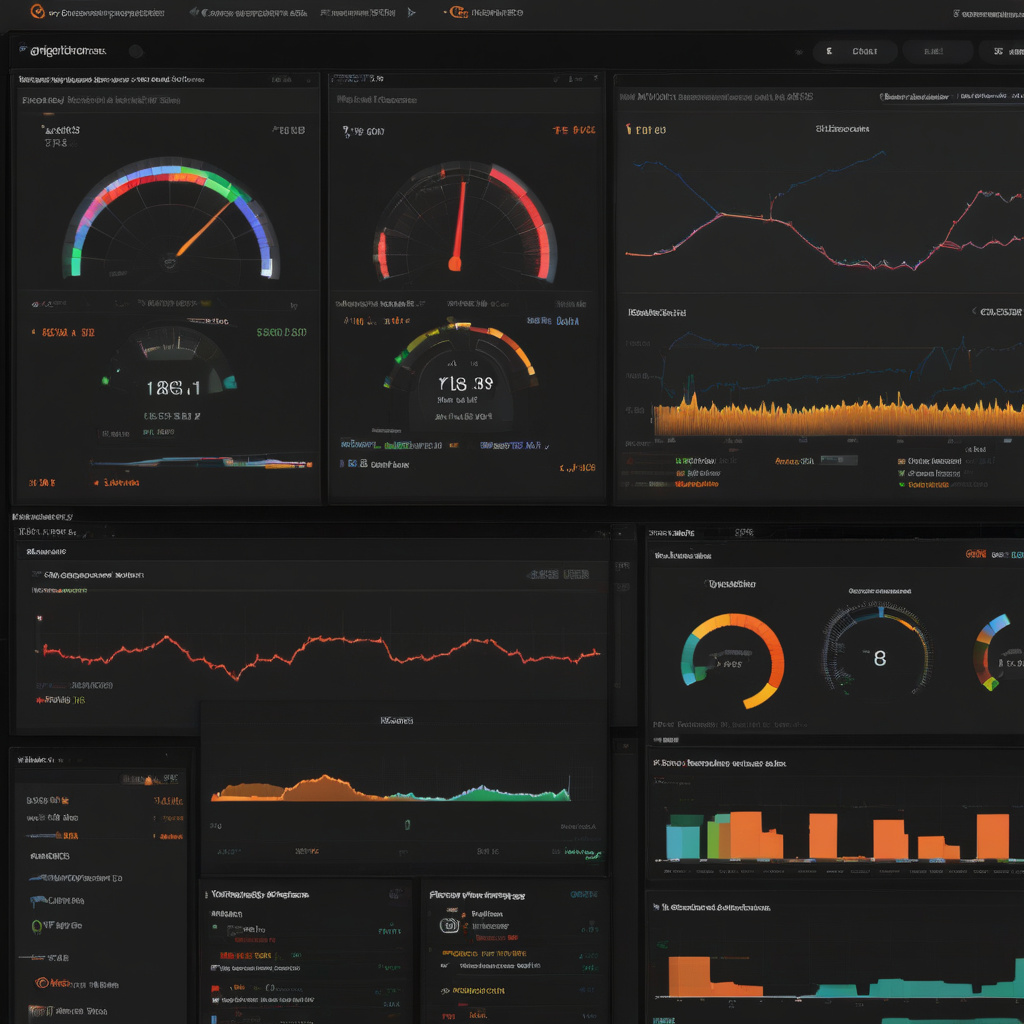Select the second tab in the top bar
This screenshot has height=1024, width=1024.
tap(253, 13)
